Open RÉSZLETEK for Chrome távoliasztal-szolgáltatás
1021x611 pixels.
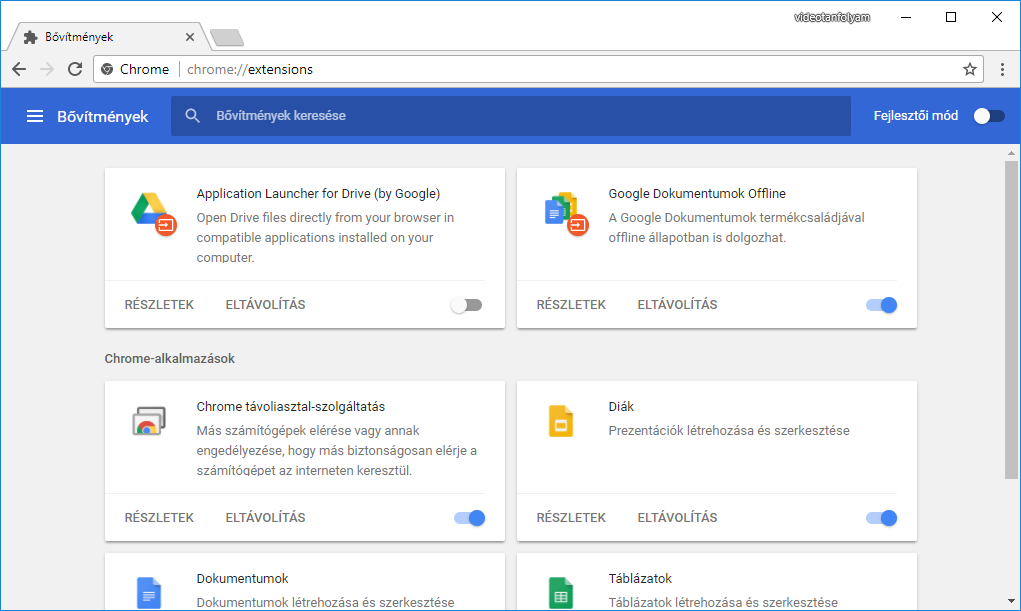pyautogui.click(x=160, y=518)
